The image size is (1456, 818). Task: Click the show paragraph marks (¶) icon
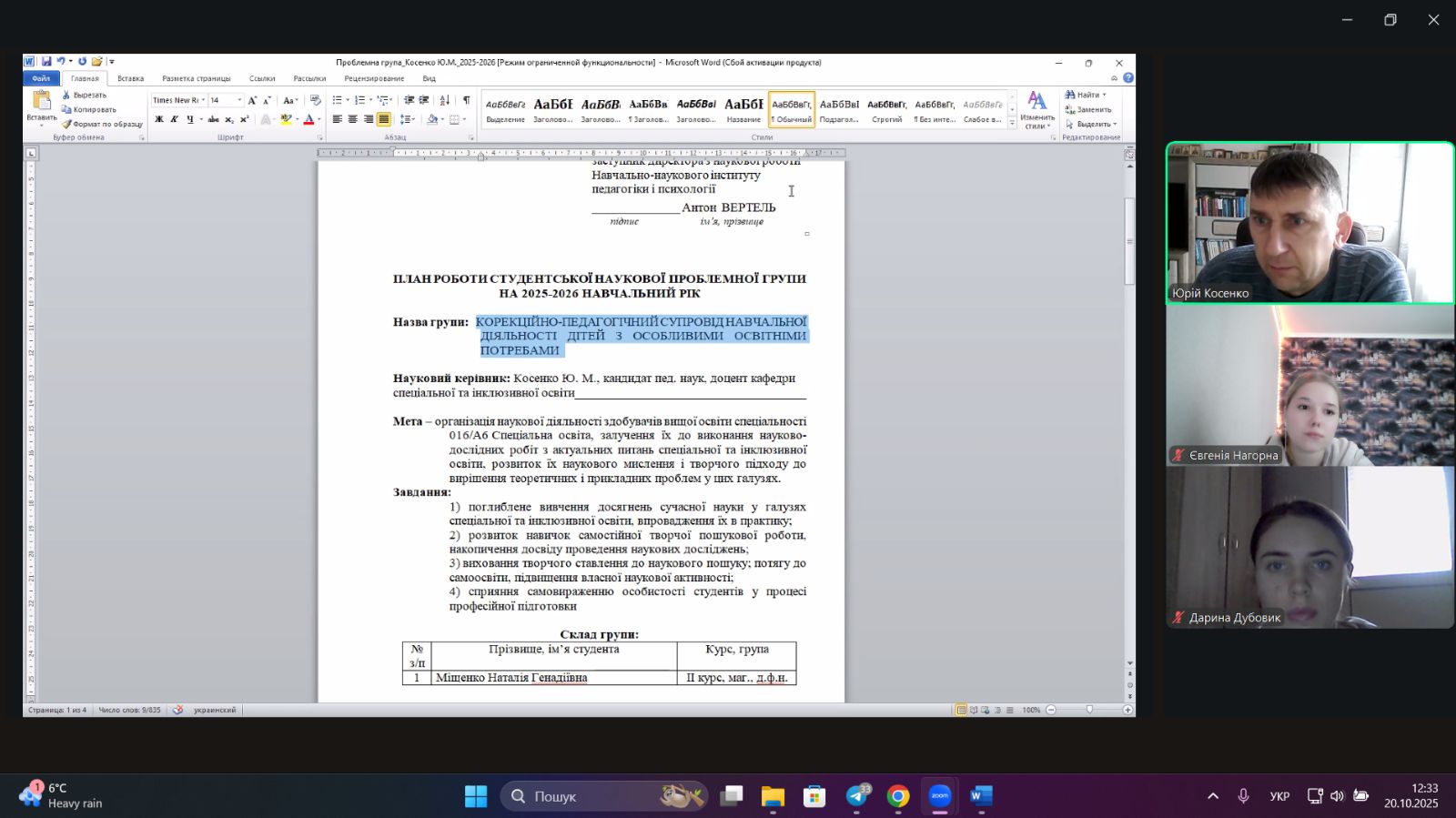pyautogui.click(x=466, y=100)
